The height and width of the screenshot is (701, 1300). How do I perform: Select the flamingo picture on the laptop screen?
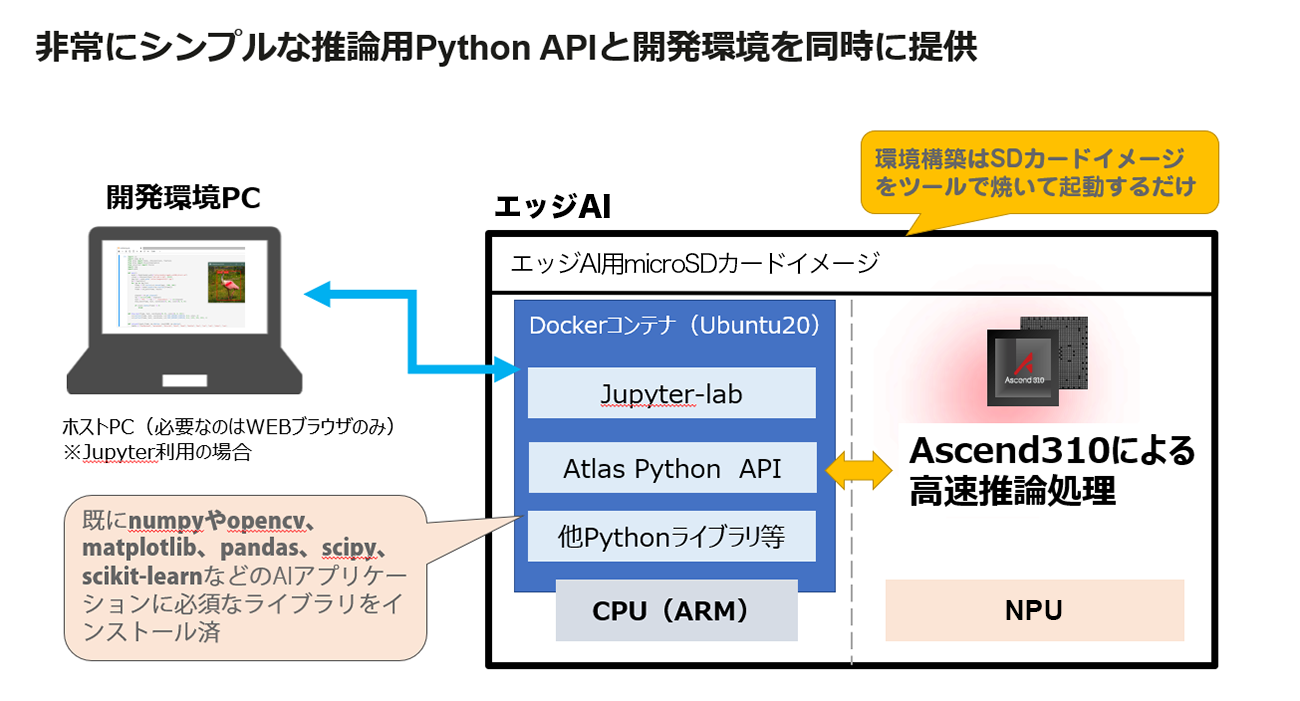[x=227, y=282]
